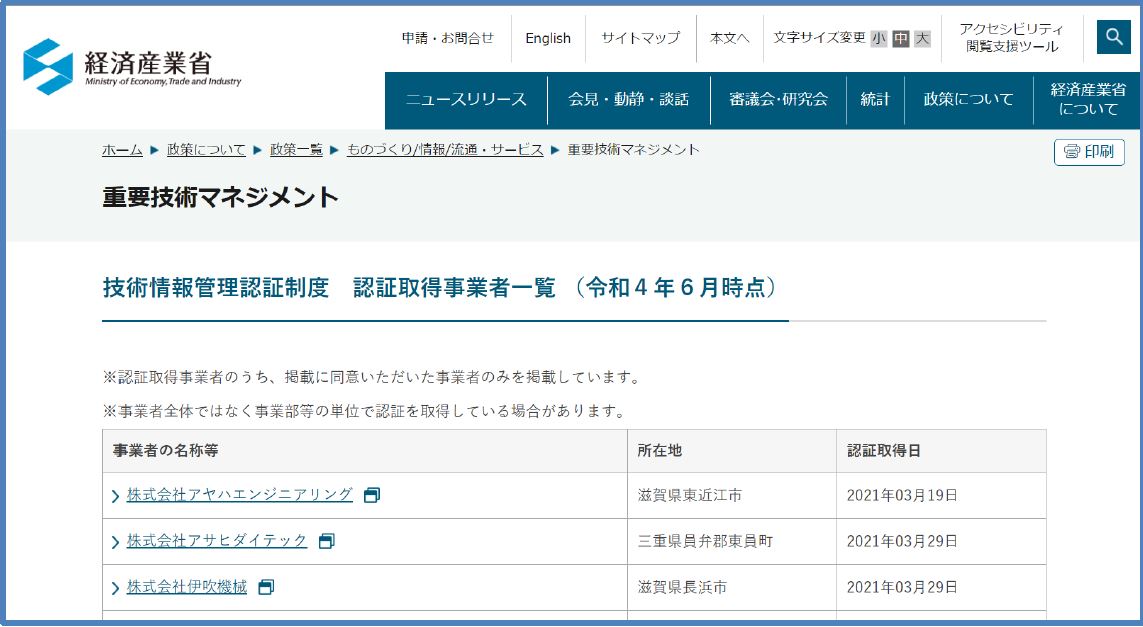Open 株式会社アヤハエンジニアリング link
This screenshot has height=627, width=1143.
coord(239,494)
